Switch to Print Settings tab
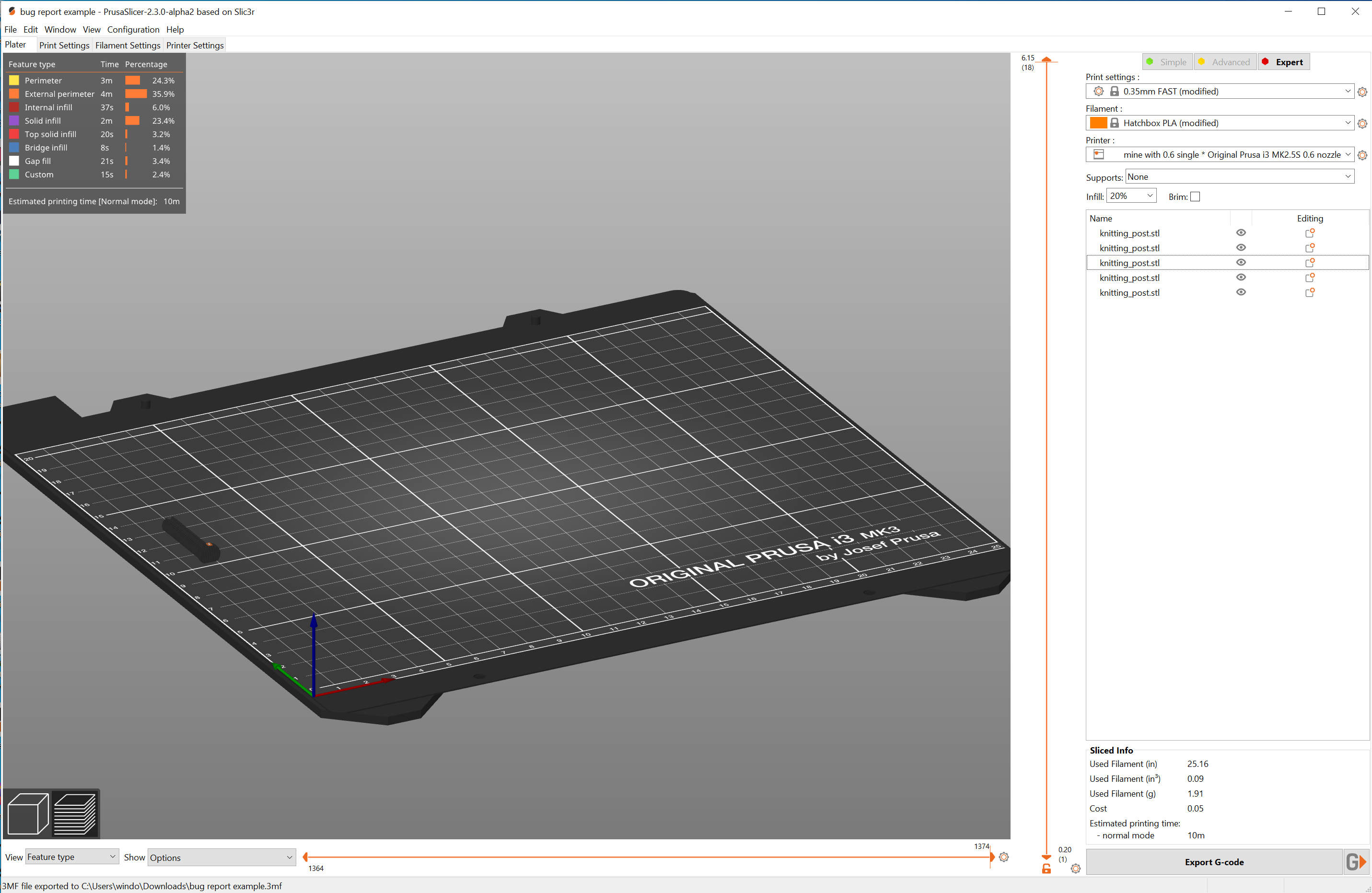Viewport: 1372px width, 893px height. tap(64, 45)
